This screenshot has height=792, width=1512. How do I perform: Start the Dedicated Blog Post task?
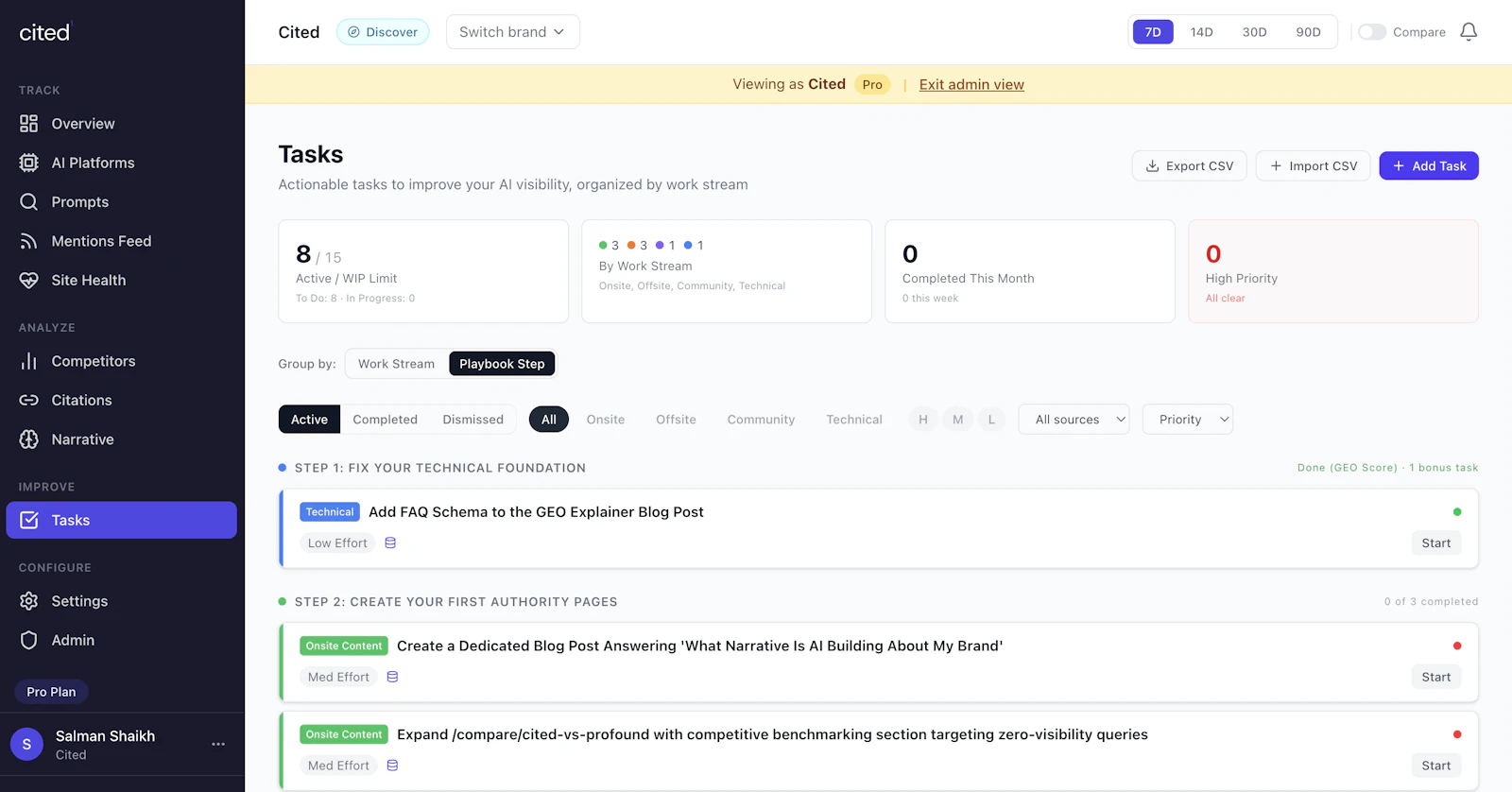[1436, 677]
